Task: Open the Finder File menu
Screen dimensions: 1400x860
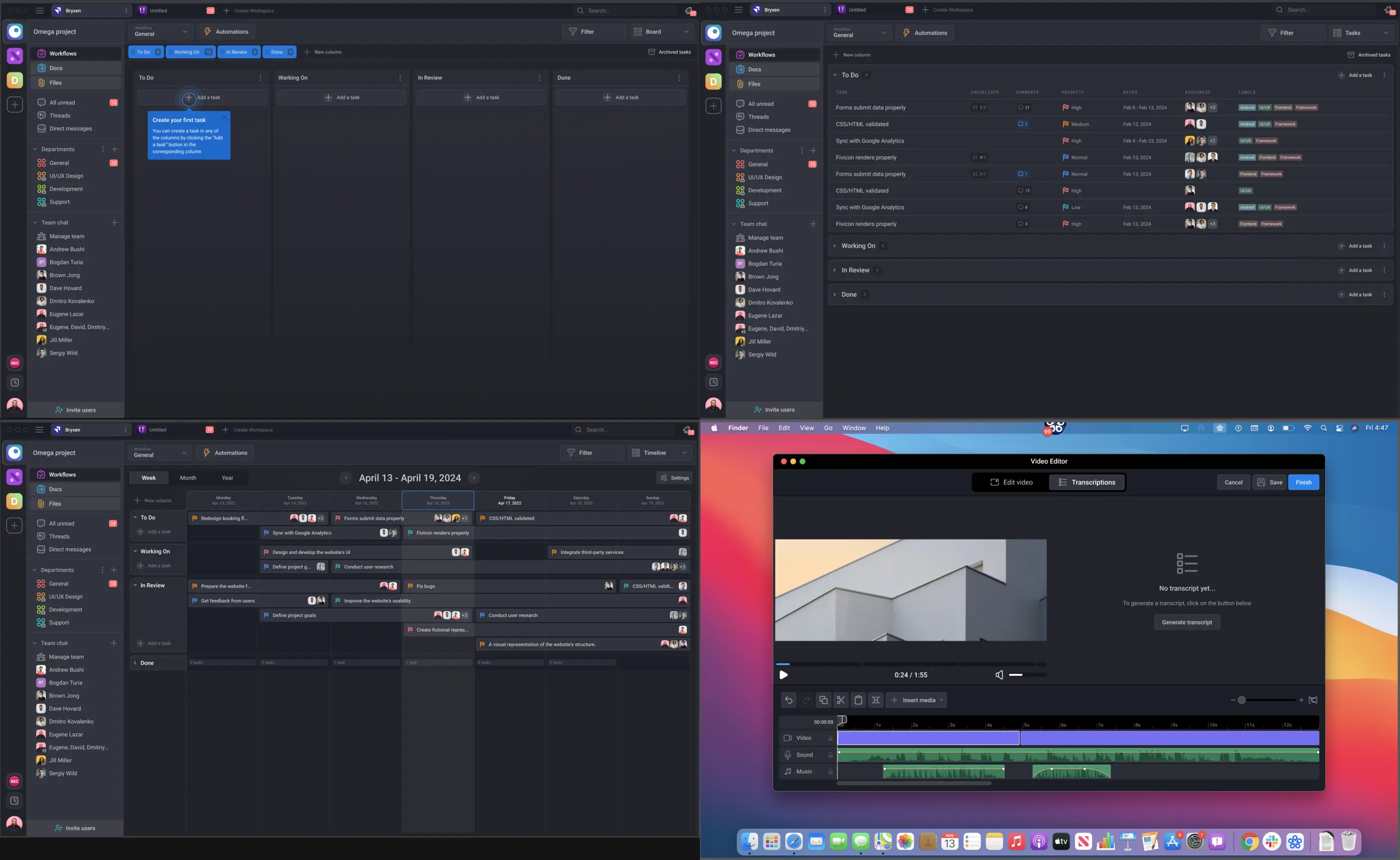Action: pos(763,428)
